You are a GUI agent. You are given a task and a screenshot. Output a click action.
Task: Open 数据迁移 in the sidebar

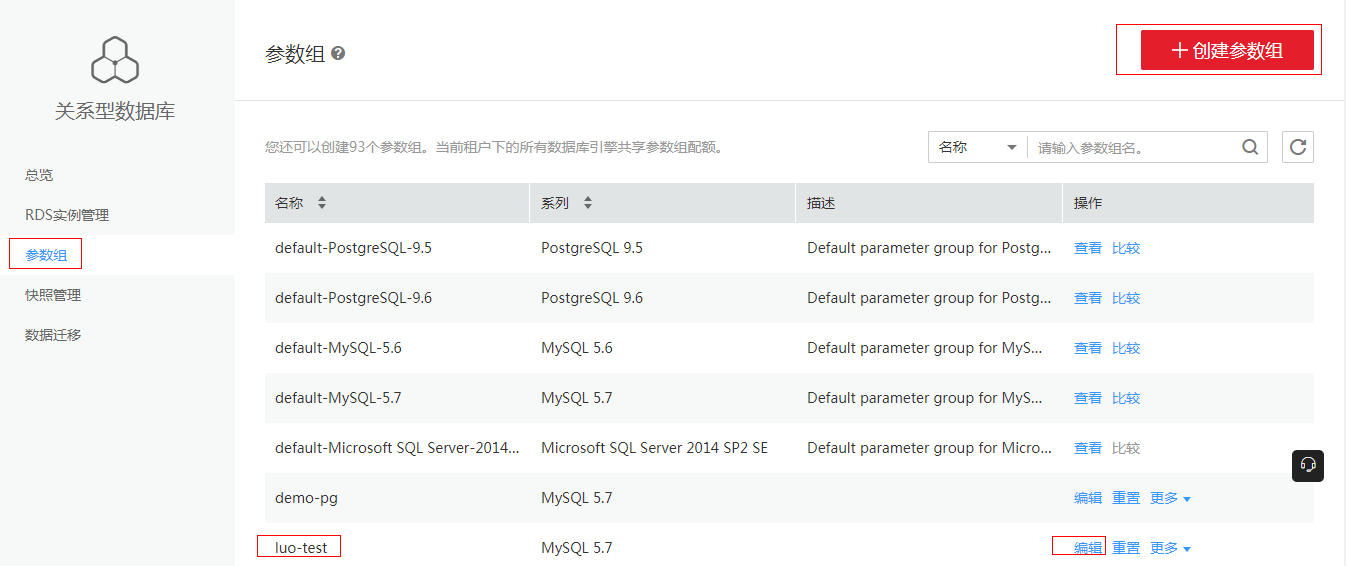pyautogui.click(x=53, y=335)
